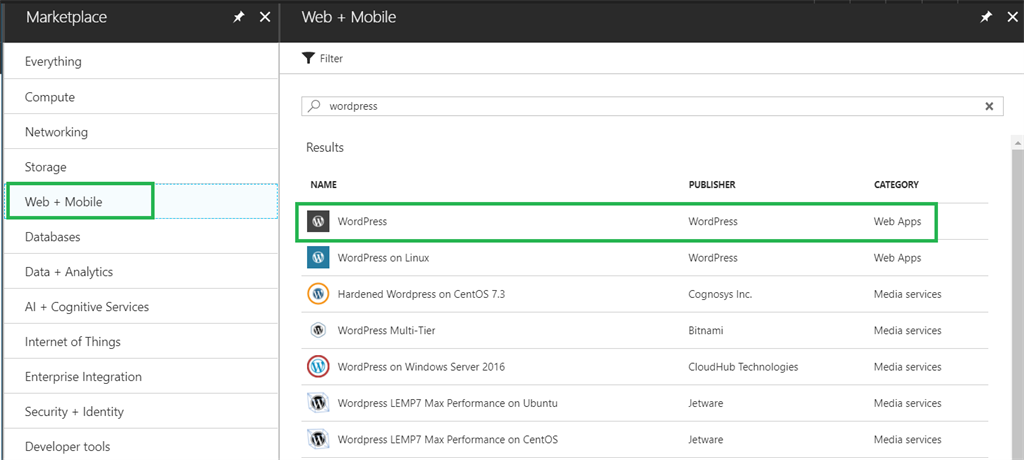The height and width of the screenshot is (460, 1024).
Task: Click WordPress on Windows Server 2016 icon
Action: pos(318,367)
